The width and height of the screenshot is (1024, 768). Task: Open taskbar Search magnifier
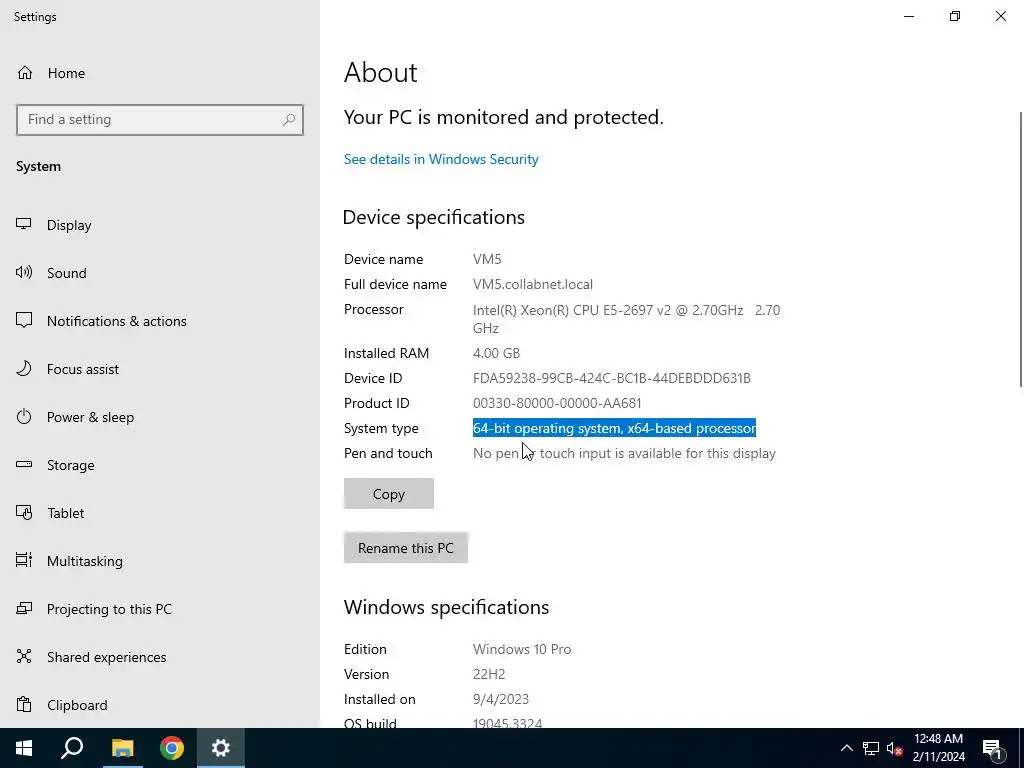click(x=72, y=748)
